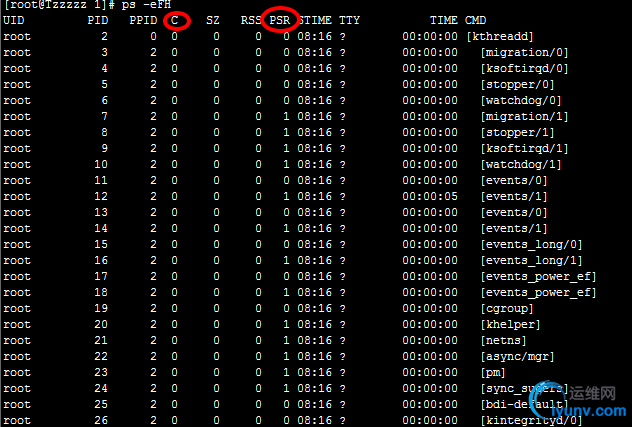
Task: Select the [migration/1] process name
Action: point(524,117)
